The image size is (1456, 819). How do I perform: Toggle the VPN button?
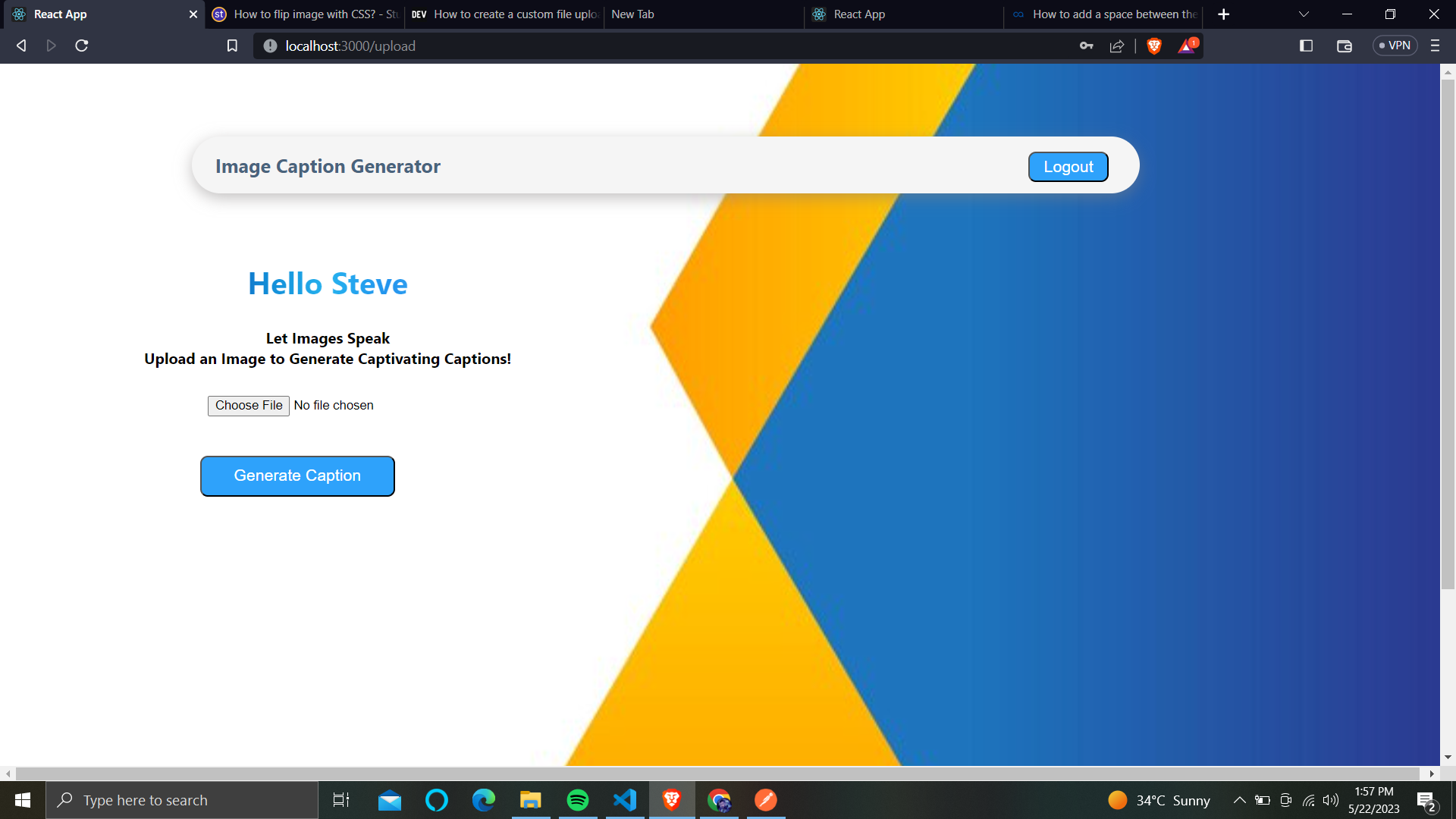pyautogui.click(x=1395, y=46)
